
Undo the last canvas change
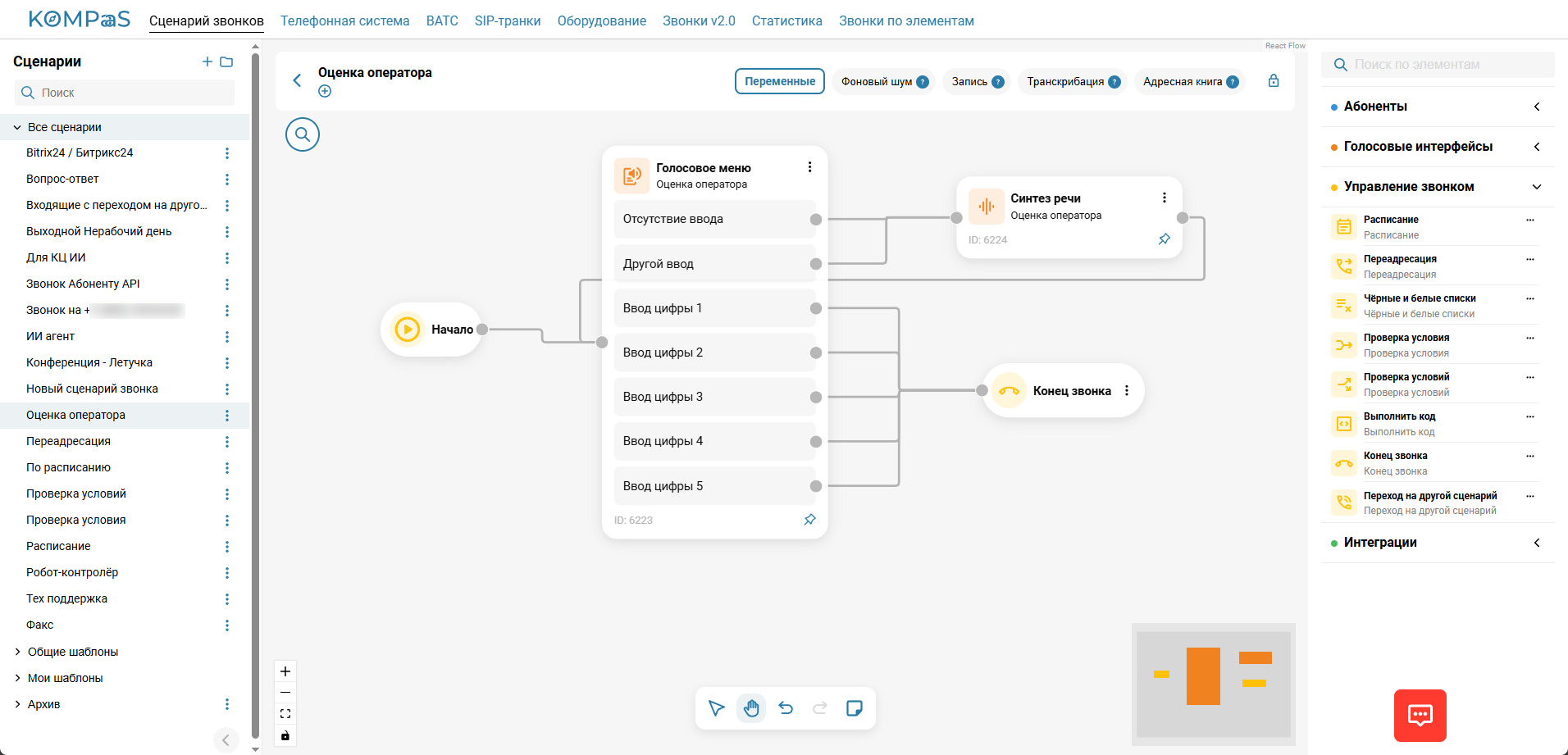pos(786,708)
